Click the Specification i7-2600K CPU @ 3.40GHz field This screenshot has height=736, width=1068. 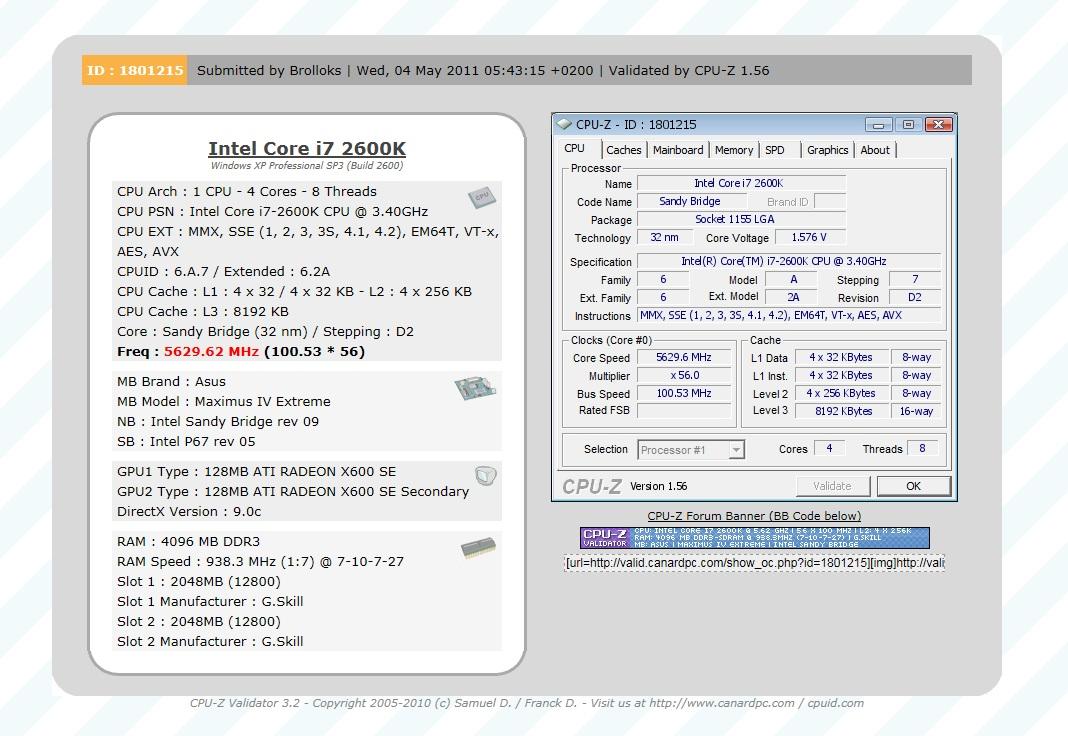[789, 261]
